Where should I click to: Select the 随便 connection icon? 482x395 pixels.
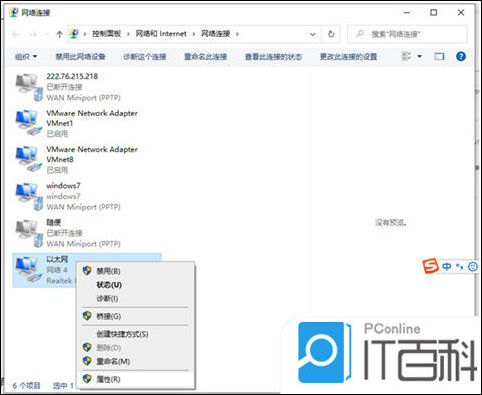29,233
